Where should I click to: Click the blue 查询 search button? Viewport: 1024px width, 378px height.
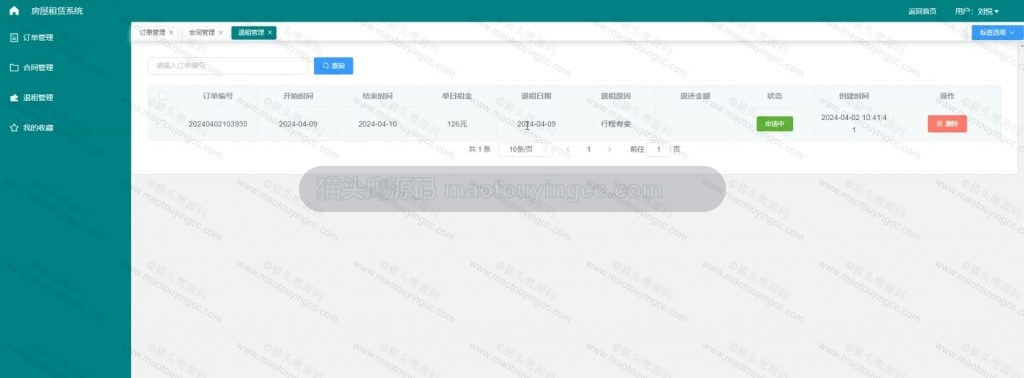[x=333, y=65]
